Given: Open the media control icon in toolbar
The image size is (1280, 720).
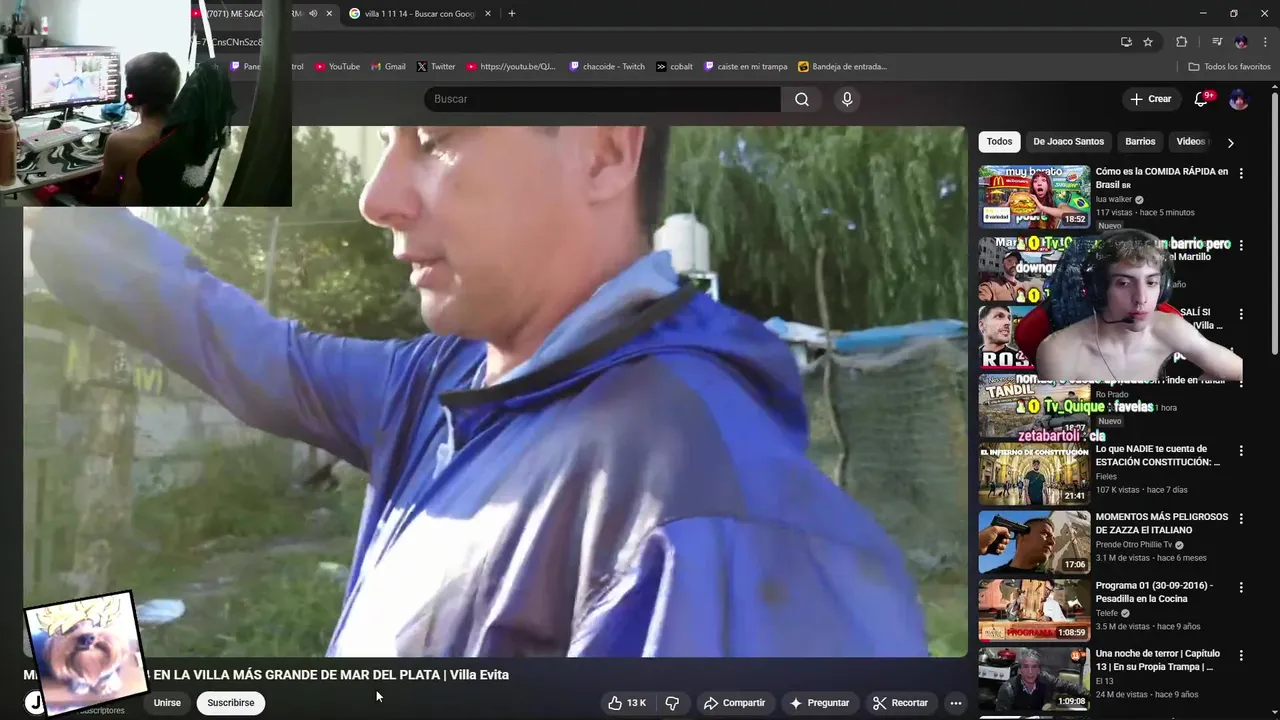Looking at the screenshot, I should click(x=1217, y=42).
